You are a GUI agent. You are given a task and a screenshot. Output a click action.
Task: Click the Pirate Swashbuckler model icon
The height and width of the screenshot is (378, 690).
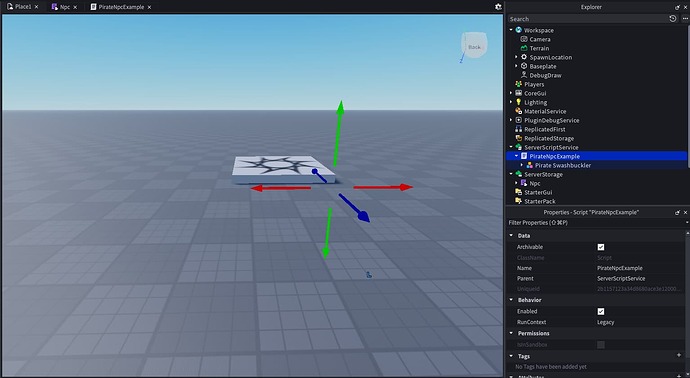[x=529, y=165]
